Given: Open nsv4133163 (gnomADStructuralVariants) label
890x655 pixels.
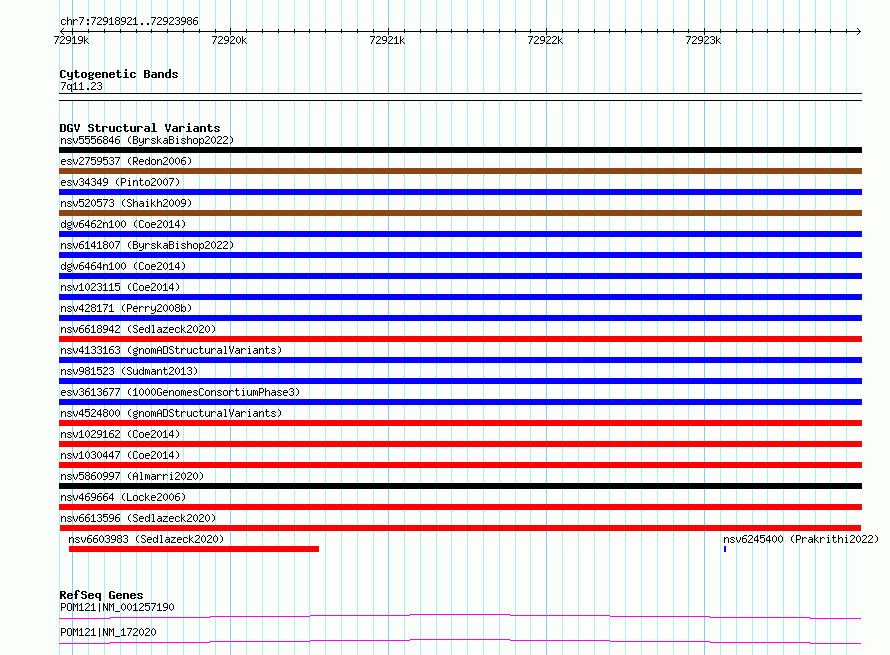Looking at the screenshot, I should [171, 350].
